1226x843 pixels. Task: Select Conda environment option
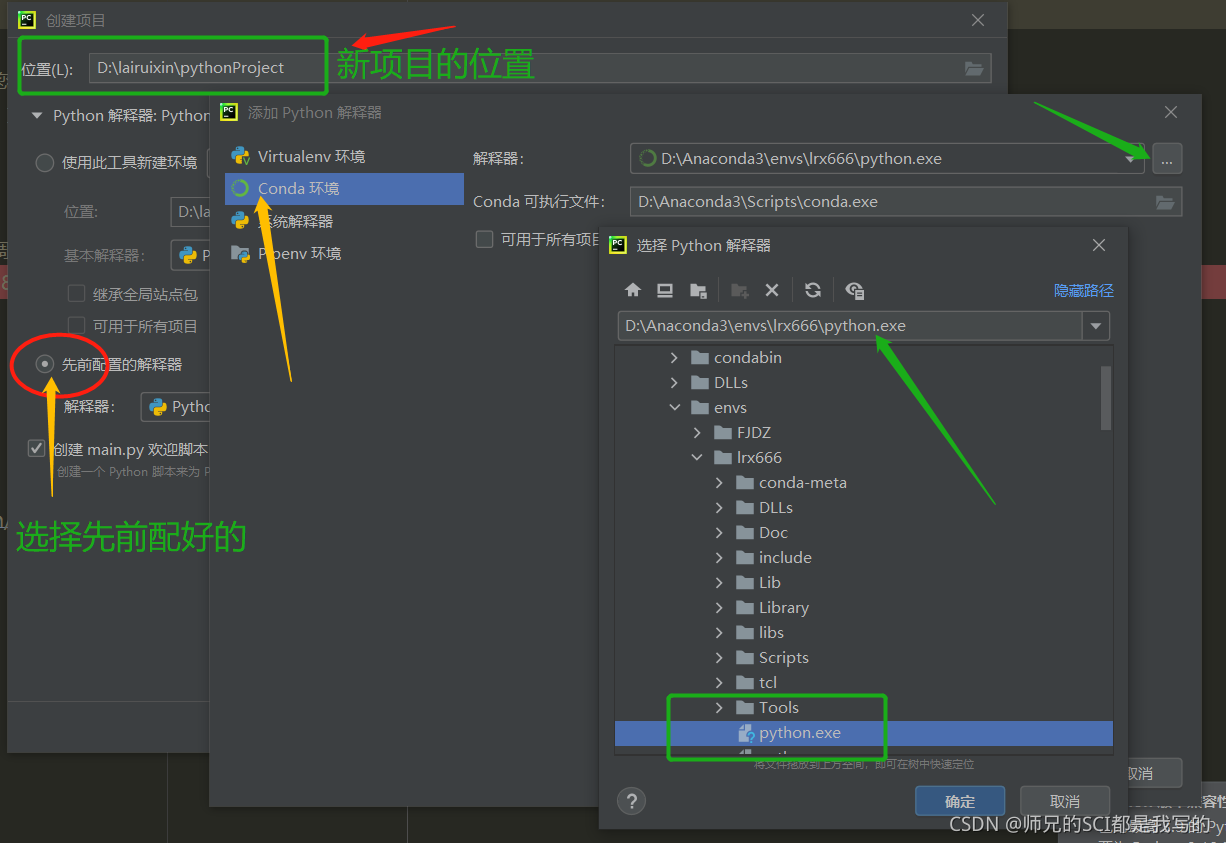click(344, 188)
